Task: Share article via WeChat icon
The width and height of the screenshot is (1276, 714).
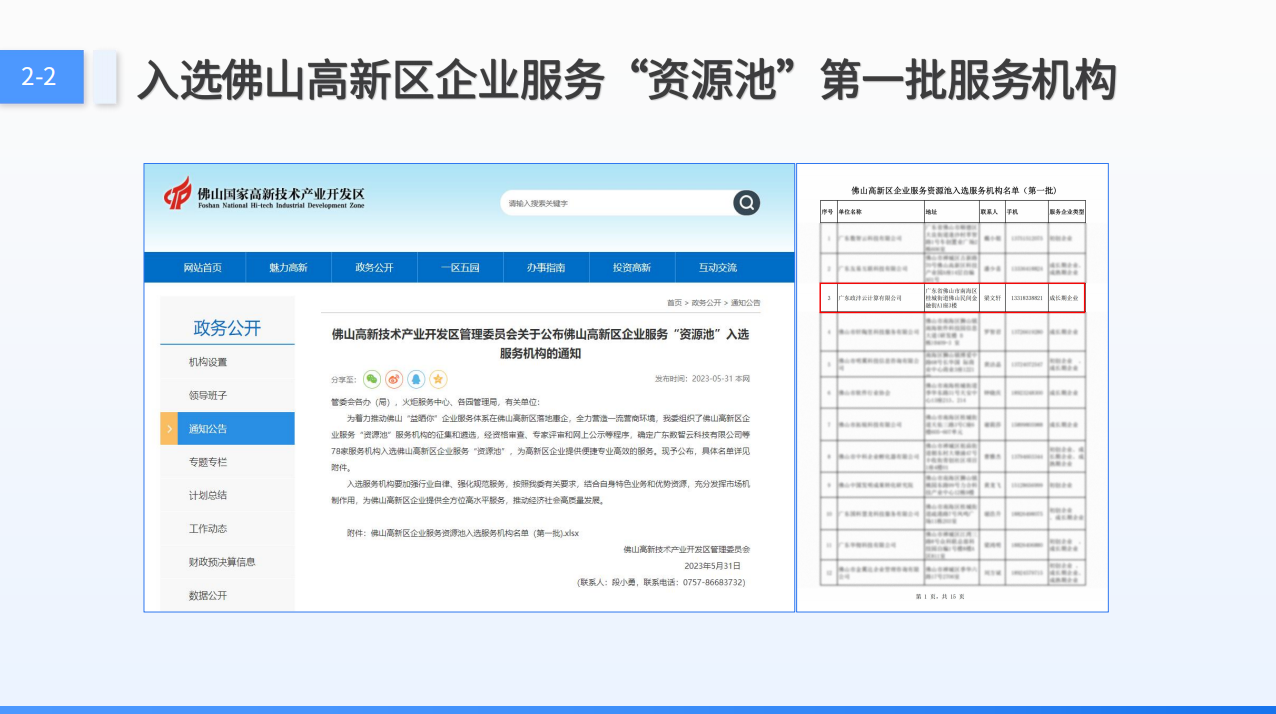Action: coord(372,379)
